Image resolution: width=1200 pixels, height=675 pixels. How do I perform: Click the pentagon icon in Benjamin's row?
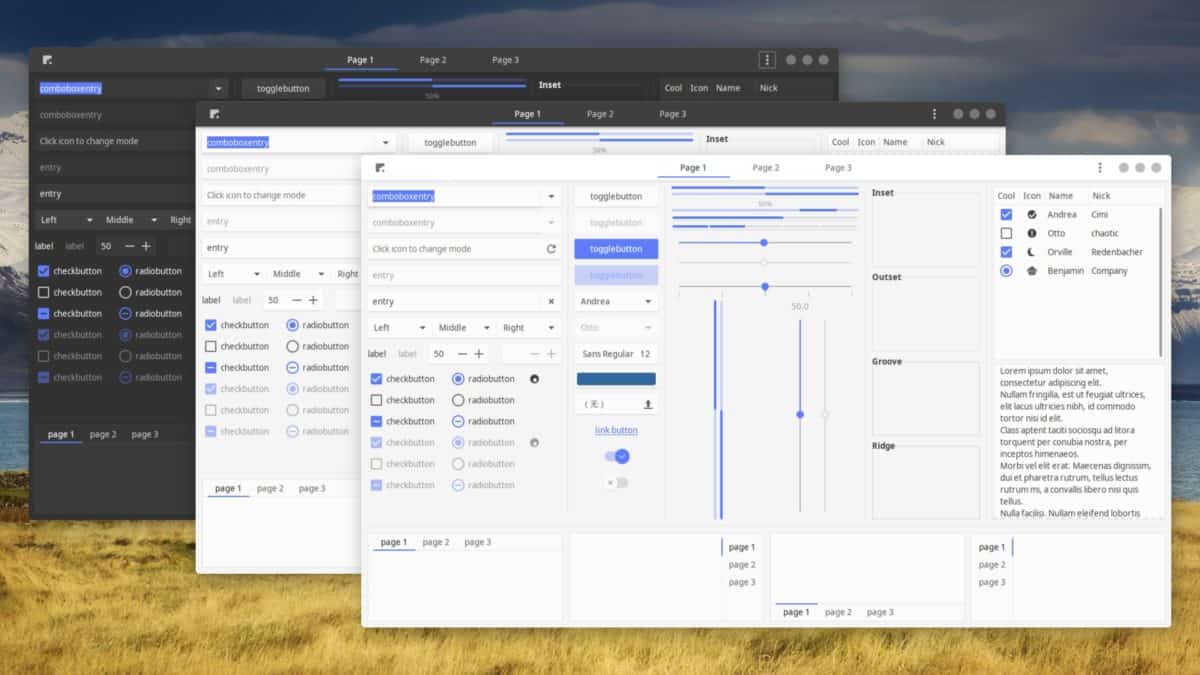(x=1032, y=270)
